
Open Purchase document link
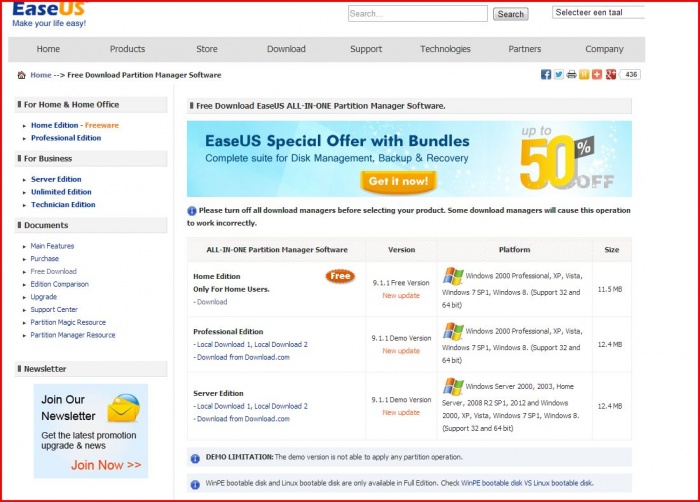tap(45, 259)
